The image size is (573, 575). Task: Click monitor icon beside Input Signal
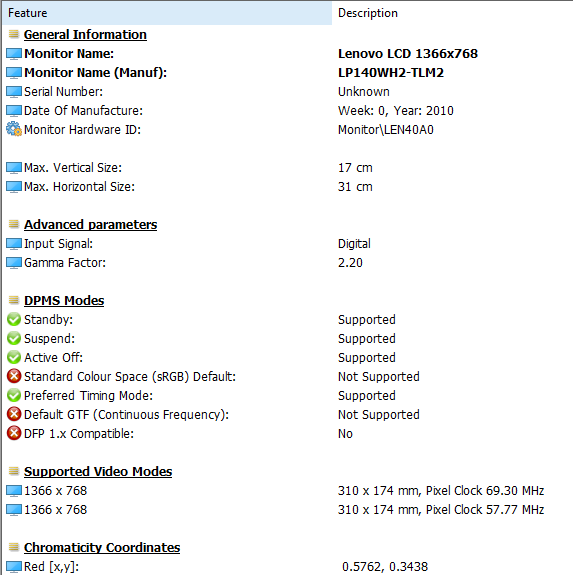tap(14, 244)
